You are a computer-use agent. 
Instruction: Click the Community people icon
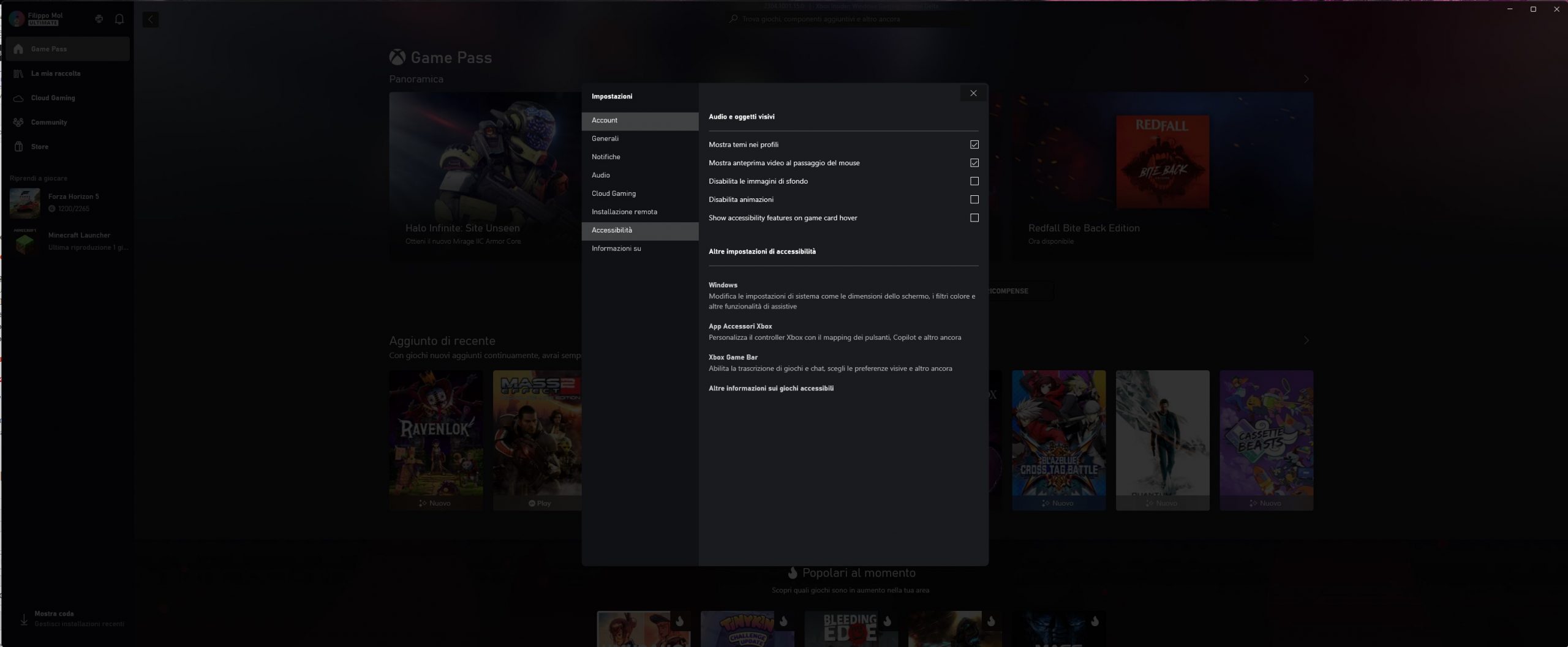coord(18,122)
